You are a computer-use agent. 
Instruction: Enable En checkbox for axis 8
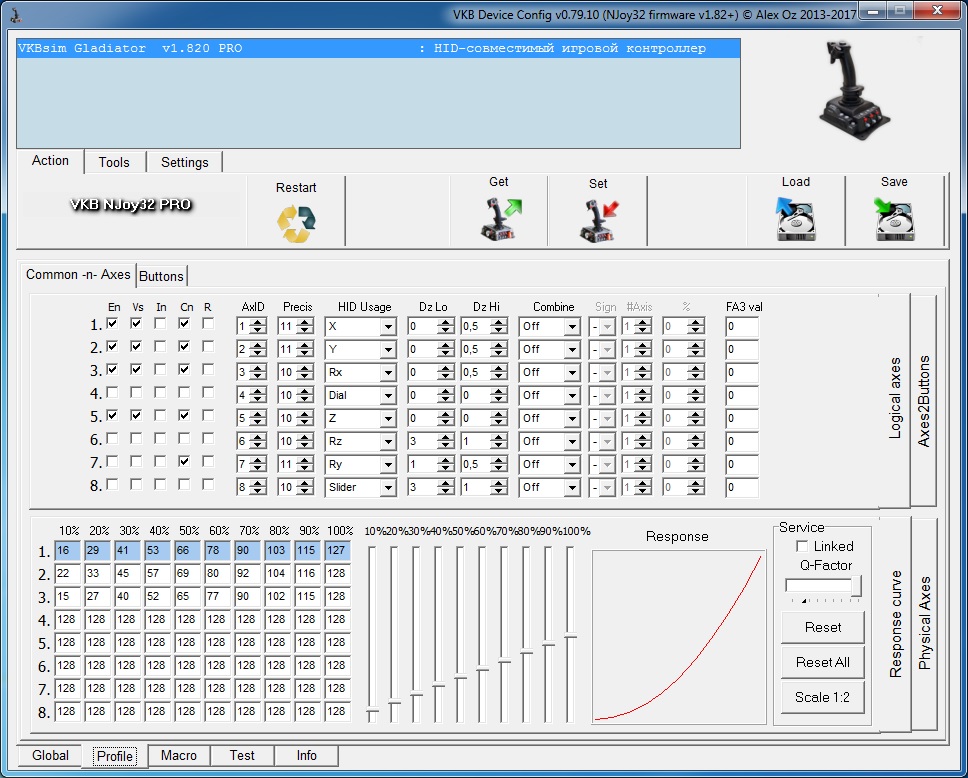(112, 484)
